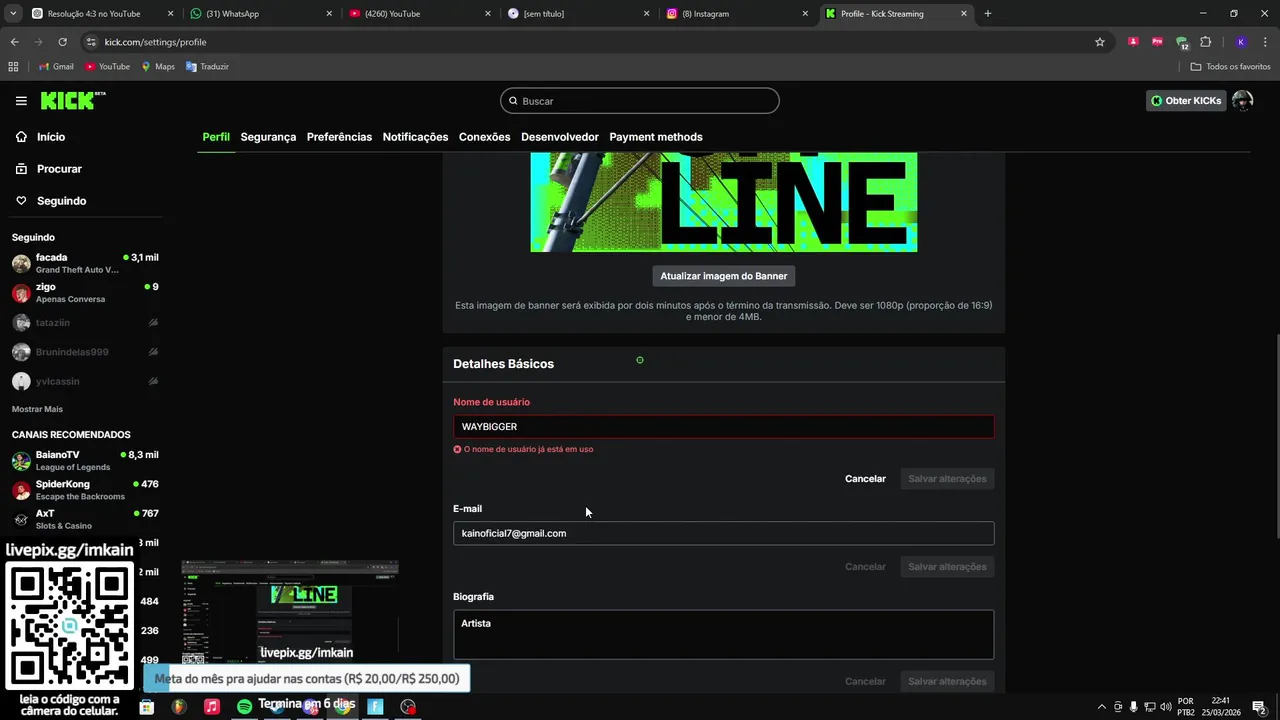Open the Chrome apps grid icon
This screenshot has width=1280, height=720.
point(13,67)
